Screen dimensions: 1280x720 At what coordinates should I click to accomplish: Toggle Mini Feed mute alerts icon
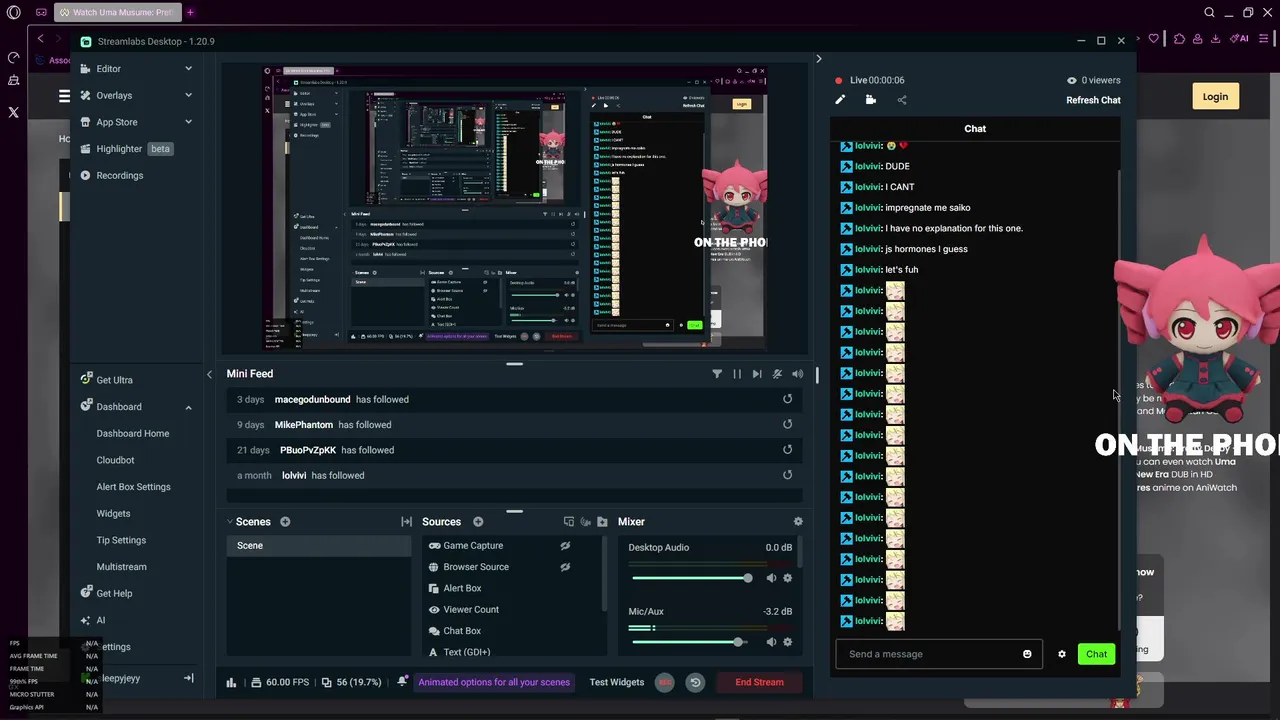[777, 374]
